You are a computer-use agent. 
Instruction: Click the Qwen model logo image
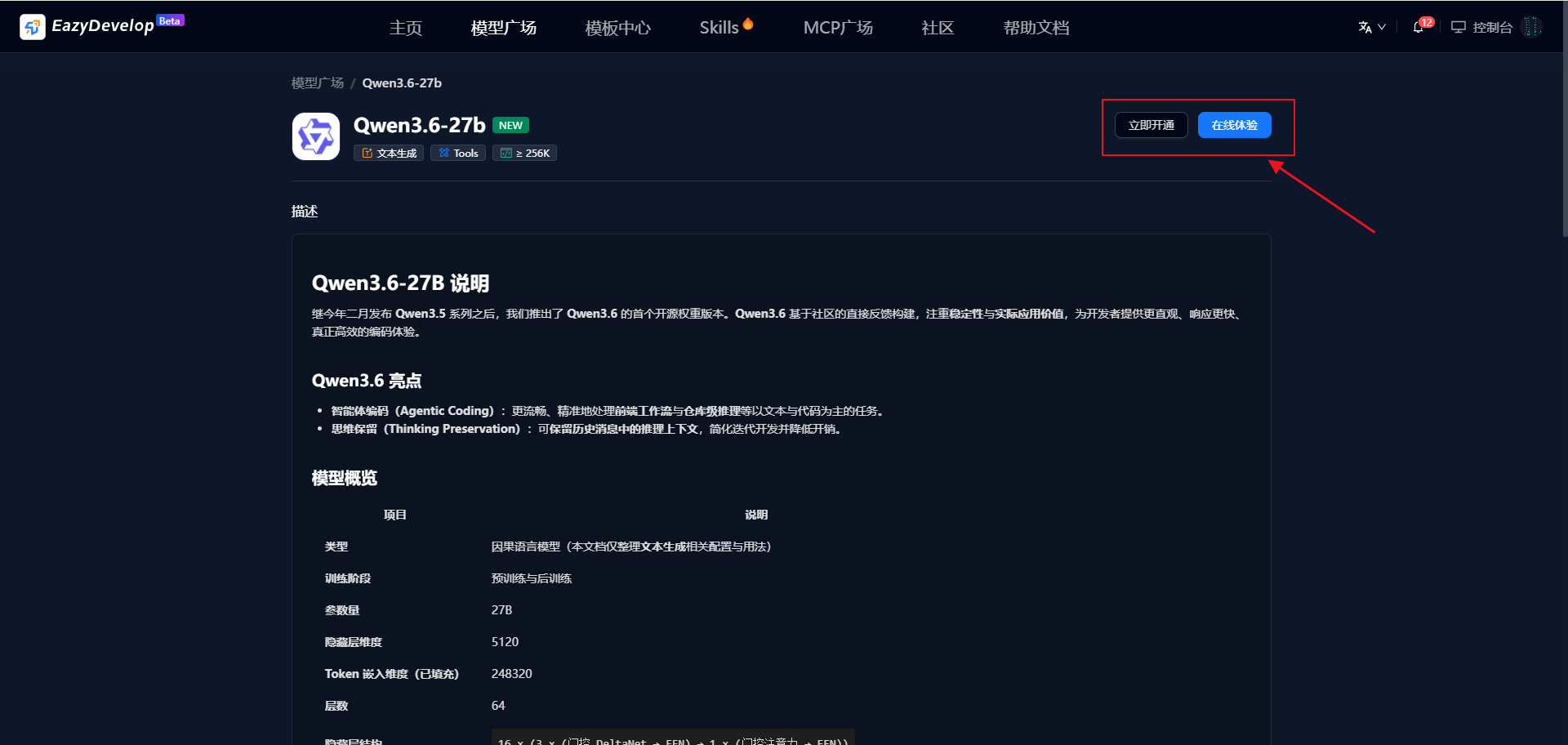316,136
